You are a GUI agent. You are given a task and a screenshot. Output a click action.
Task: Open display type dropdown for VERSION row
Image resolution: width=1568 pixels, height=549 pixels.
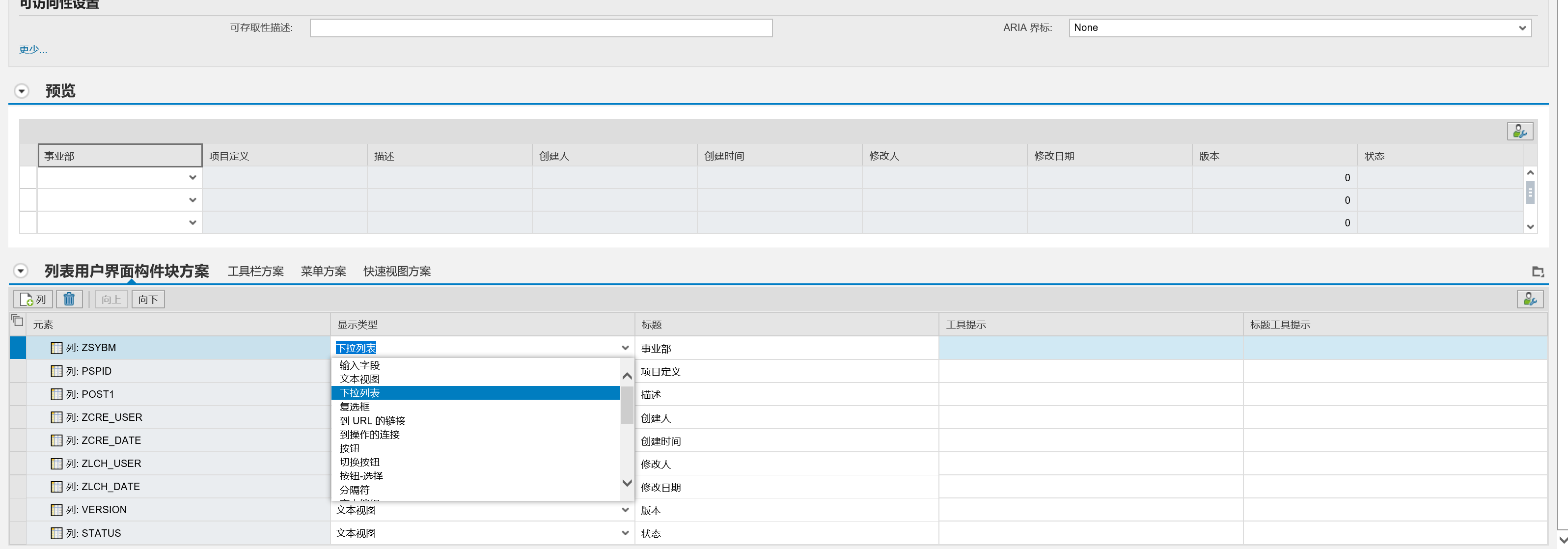click(625, 509)
